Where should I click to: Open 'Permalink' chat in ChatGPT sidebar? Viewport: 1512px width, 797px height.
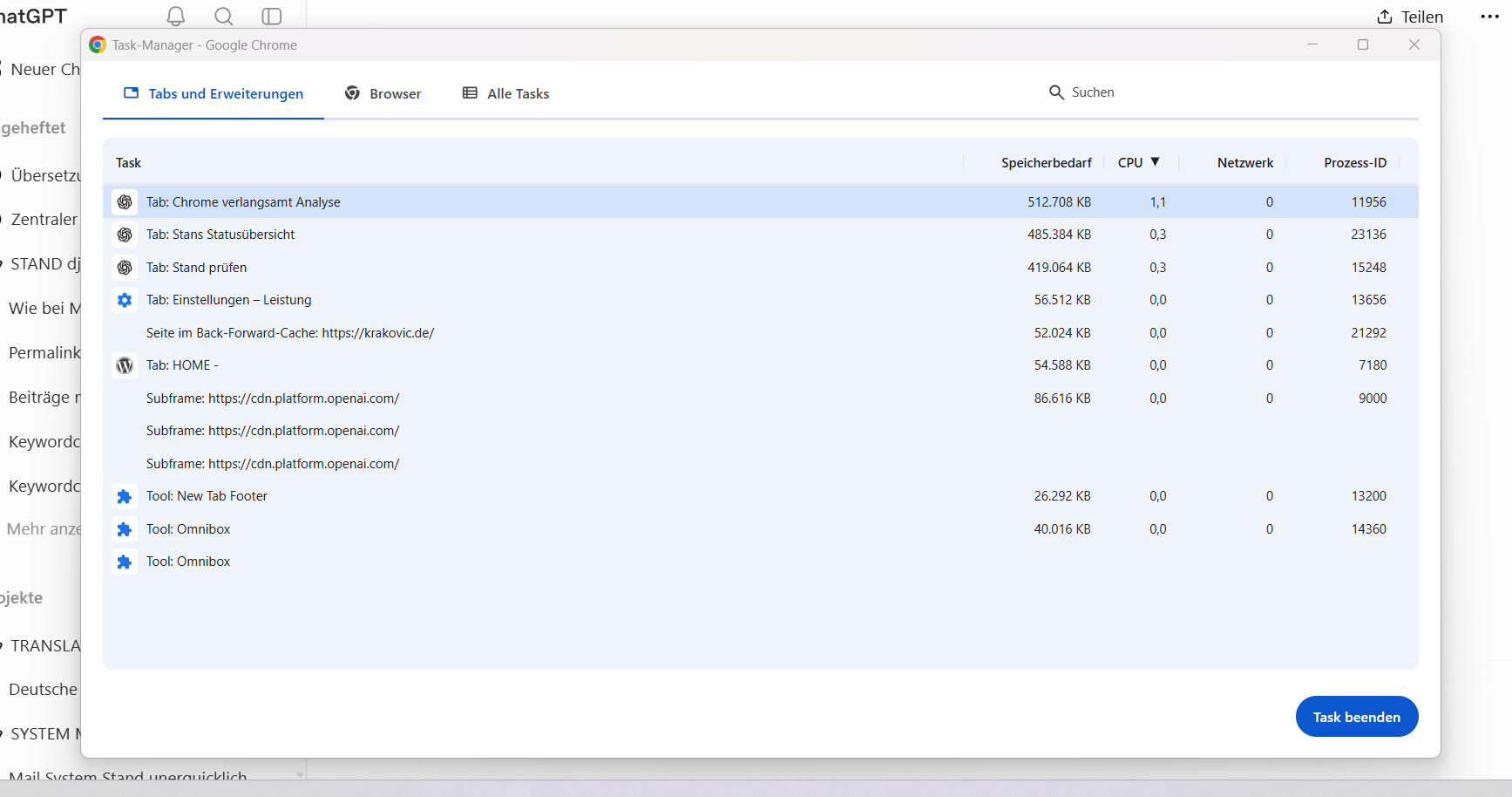(44, 353)
